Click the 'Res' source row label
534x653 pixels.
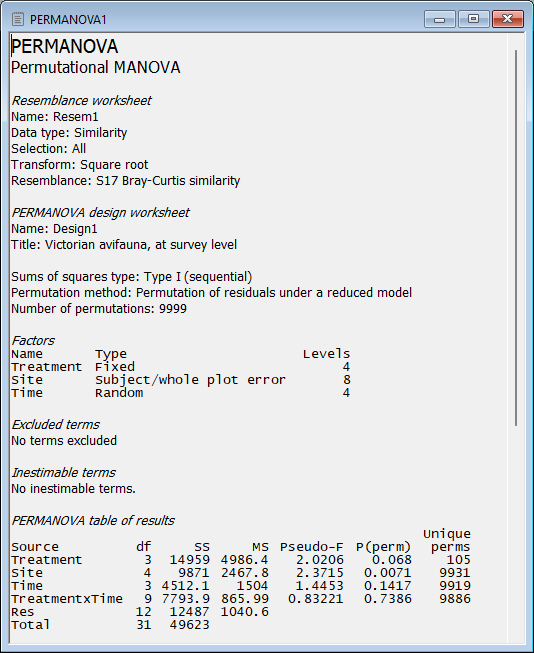23,612
